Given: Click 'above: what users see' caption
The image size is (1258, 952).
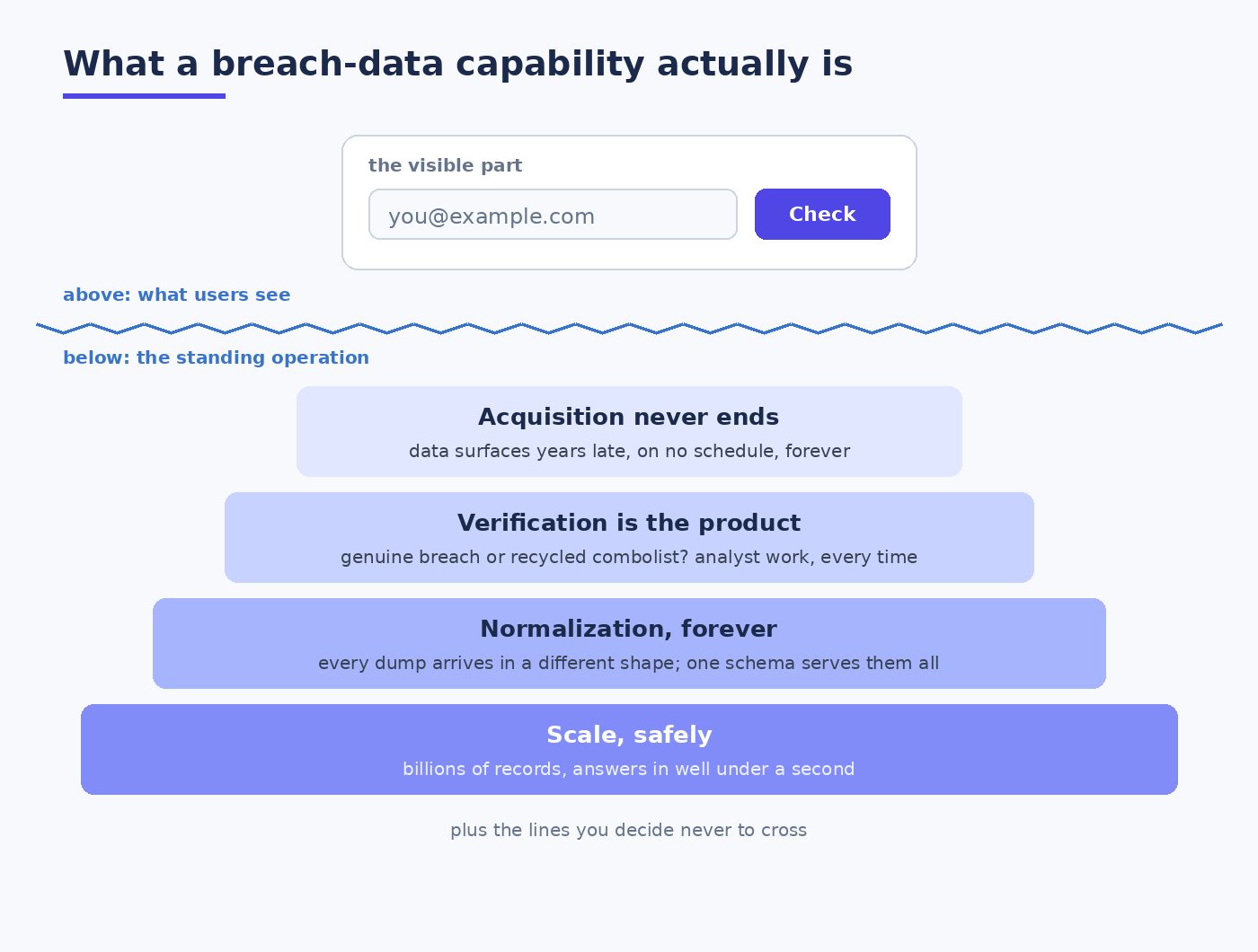Looking at the screenshot, I should click(x=176, y=295).
